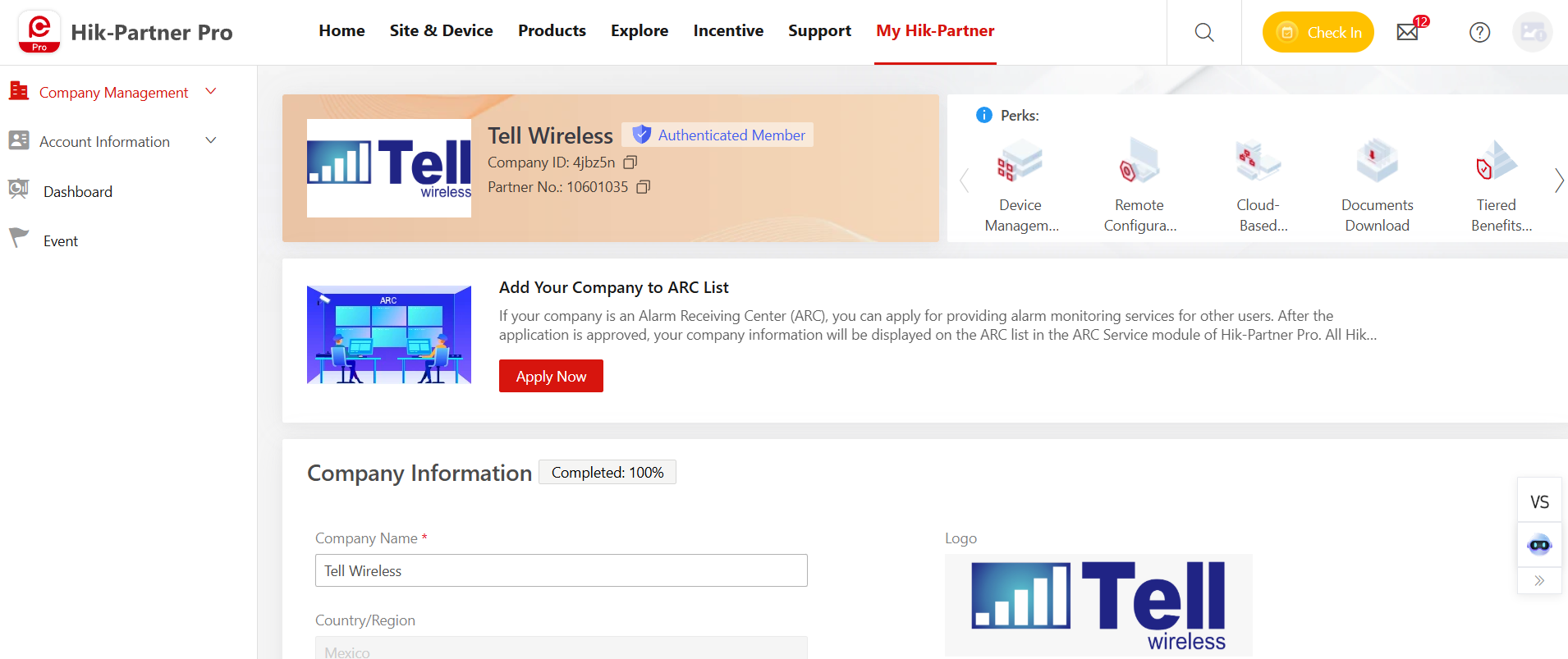The width and height of the screenshot is (1568, 659).
Task: Open the search magnifier icon
Action: click(x=1204, y=32)
